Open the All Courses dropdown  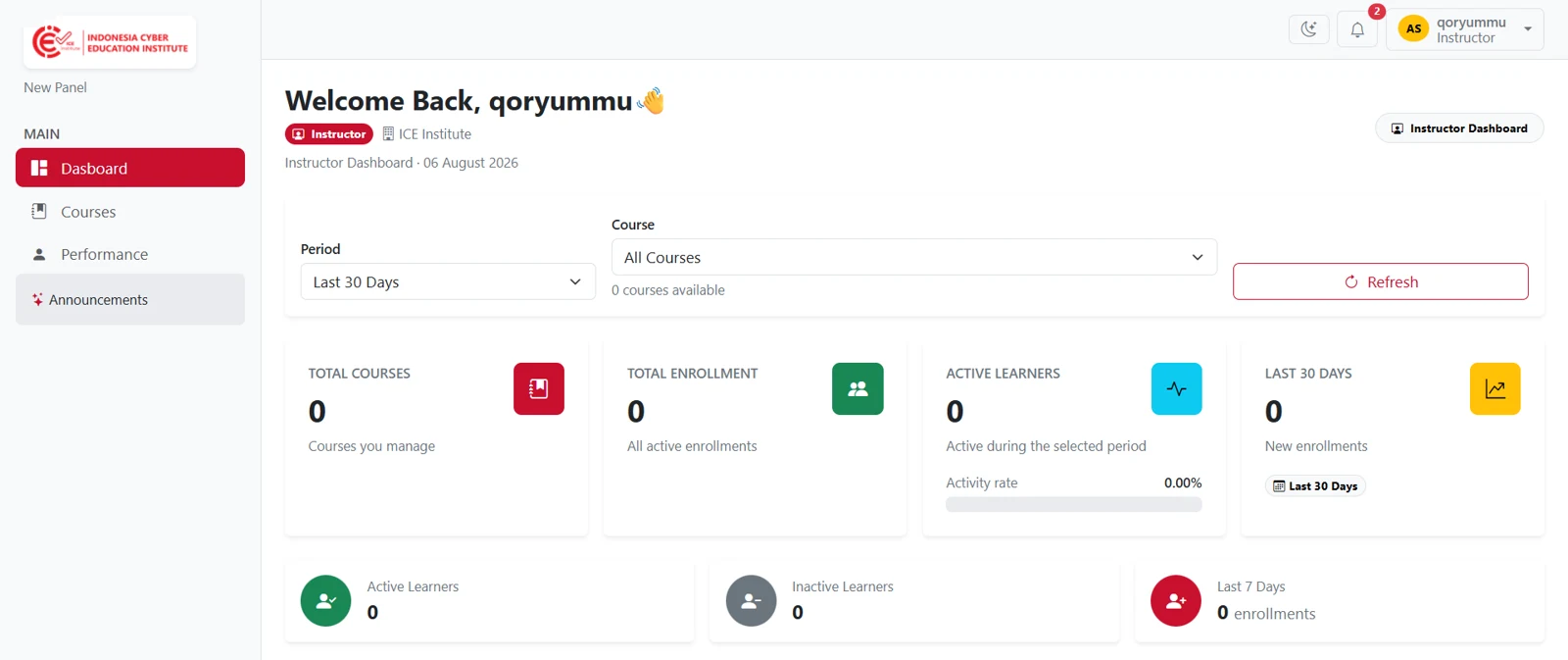(914, 257)
